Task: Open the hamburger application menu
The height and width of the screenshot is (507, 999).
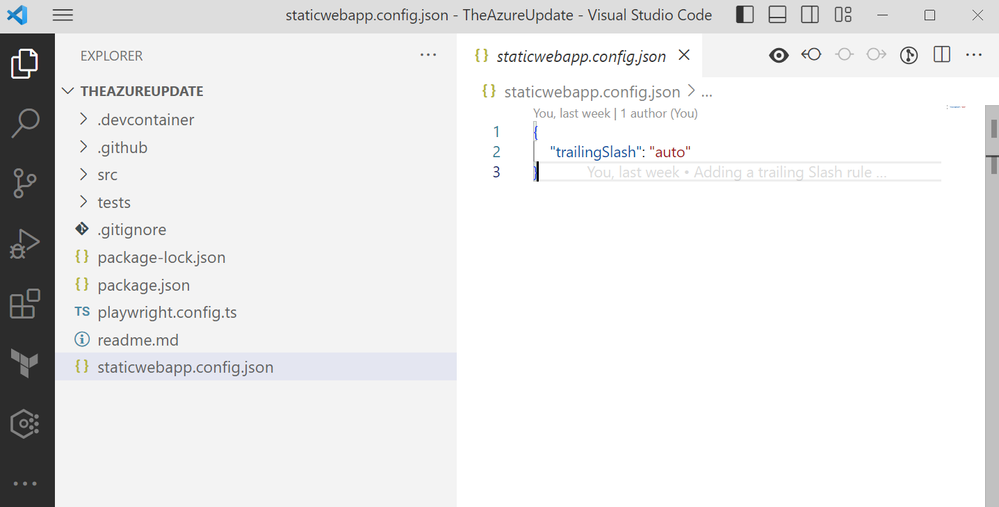Action: tap(62, 15)
